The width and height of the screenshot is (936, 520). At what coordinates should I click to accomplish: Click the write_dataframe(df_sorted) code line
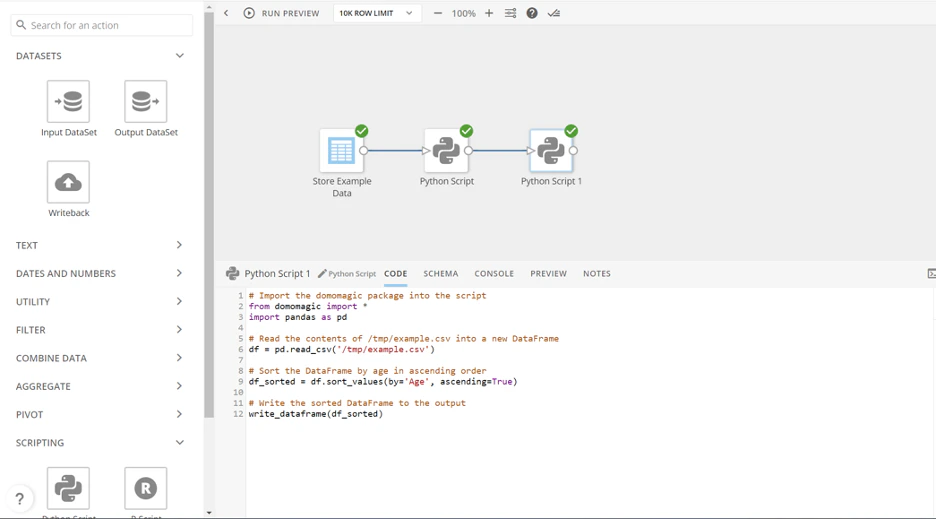coord(315,414)
